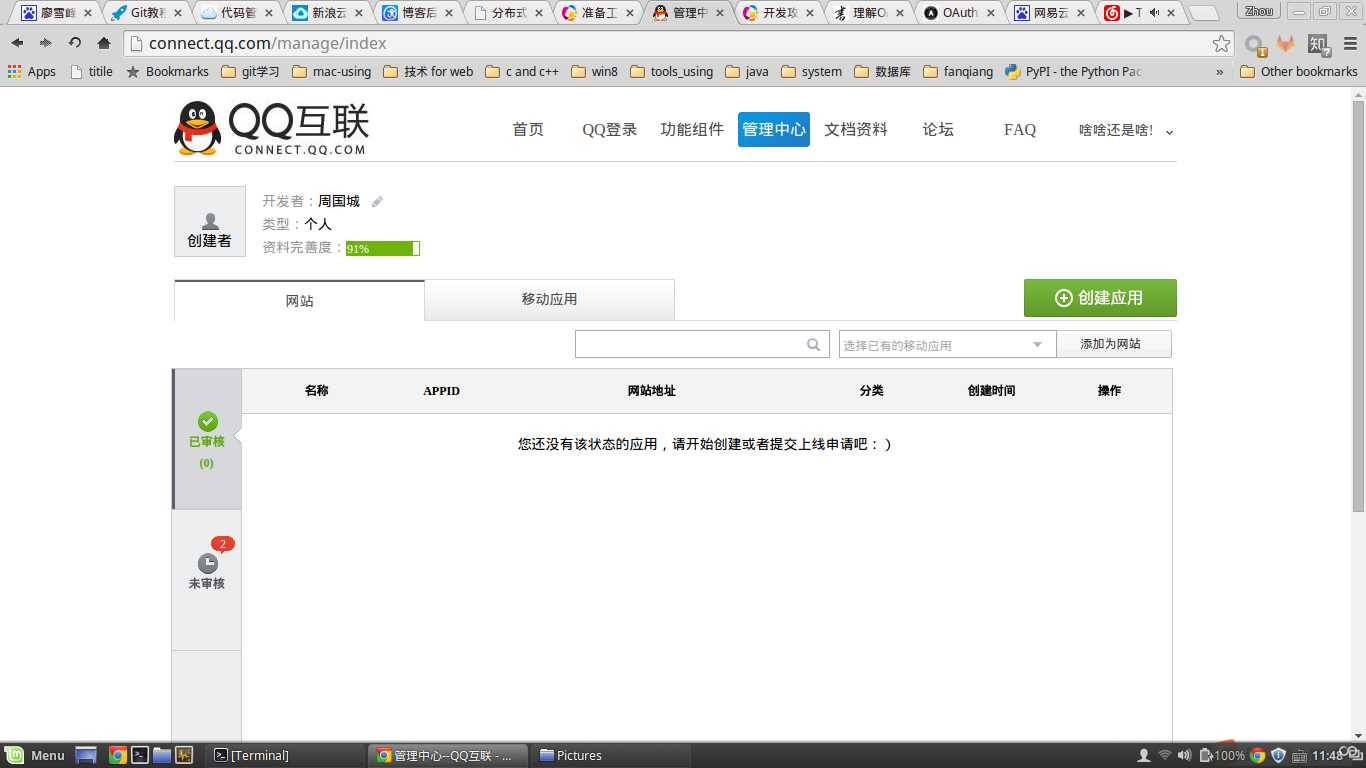Expand the account name dropdown arrow

1170,132
